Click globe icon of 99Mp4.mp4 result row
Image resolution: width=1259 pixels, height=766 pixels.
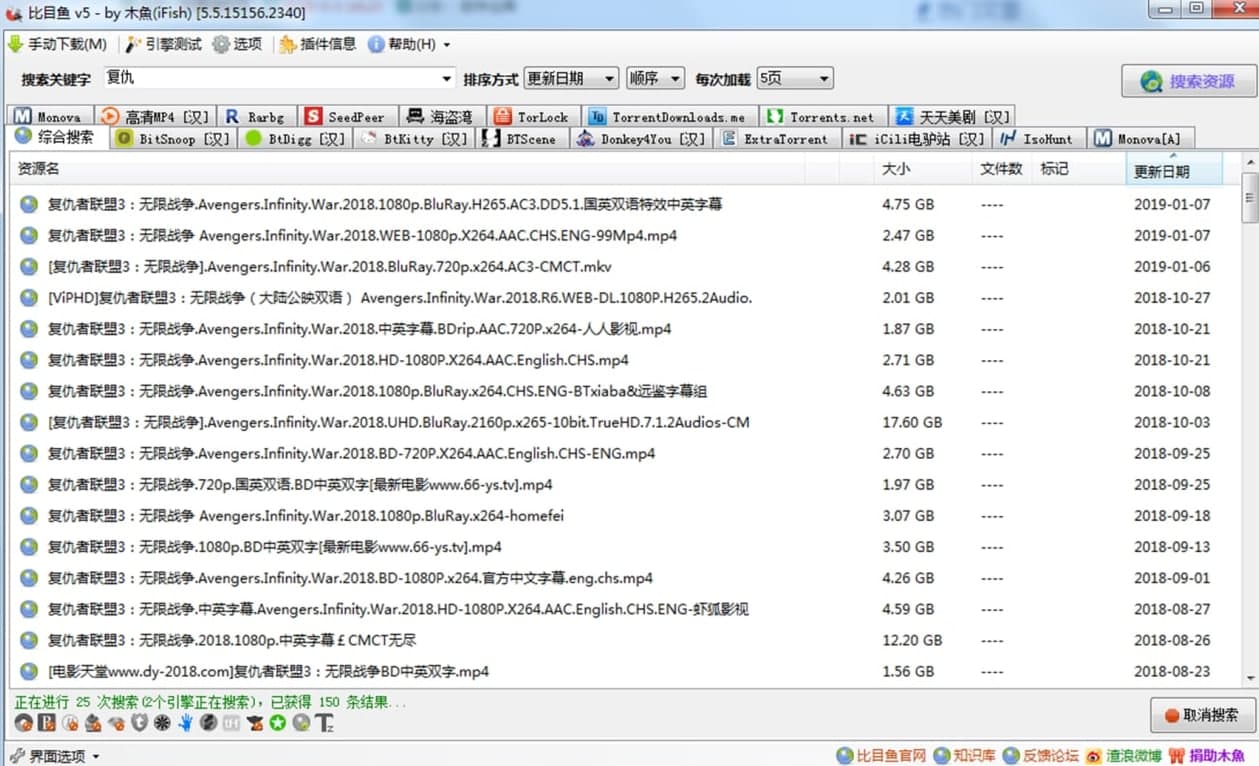pos(29,235)
